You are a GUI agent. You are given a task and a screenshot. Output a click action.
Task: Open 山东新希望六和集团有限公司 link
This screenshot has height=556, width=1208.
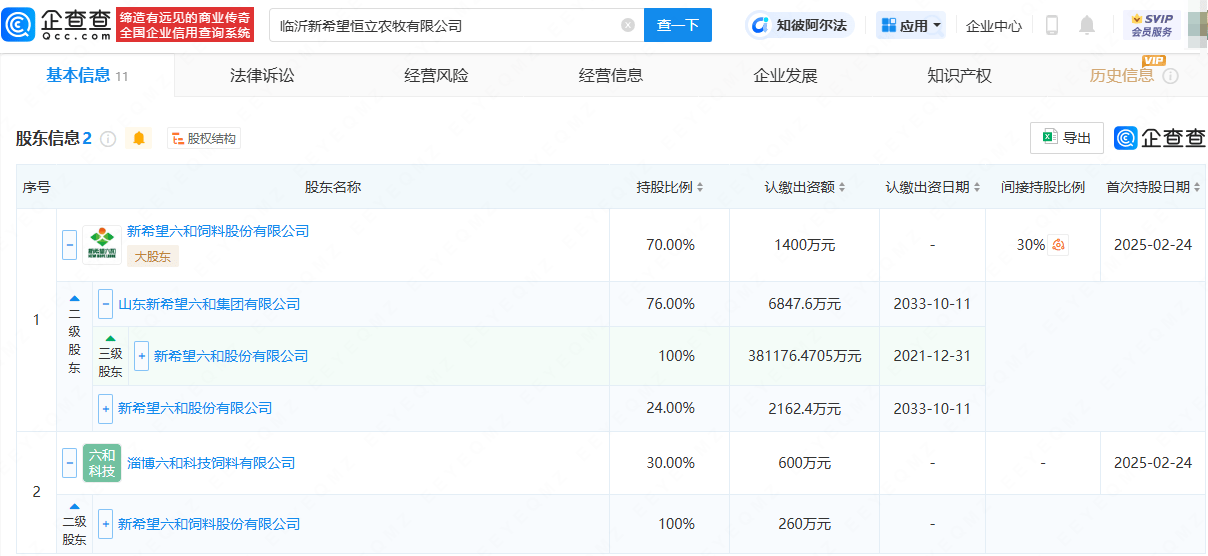coord(209,304)
